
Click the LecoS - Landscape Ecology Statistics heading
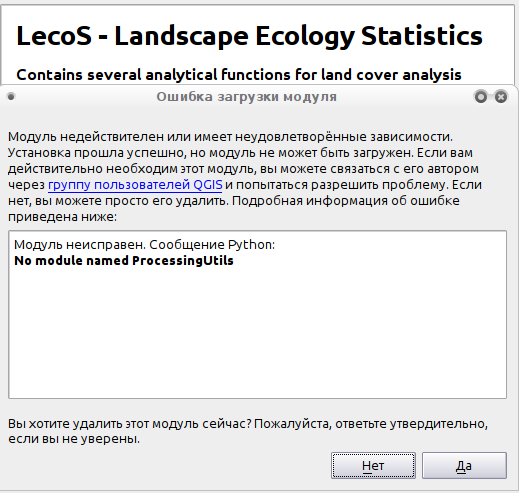249,36
